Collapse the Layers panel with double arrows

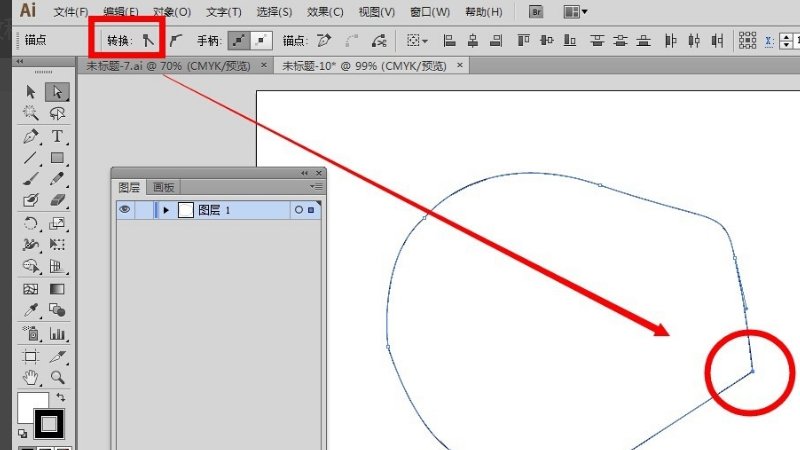305,173
